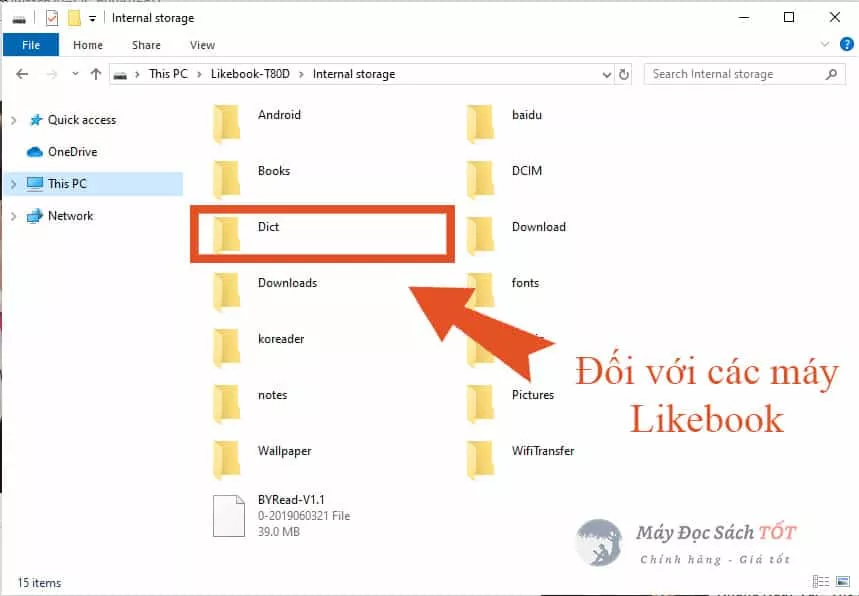Select Network in navigation pane

[70, 216]
